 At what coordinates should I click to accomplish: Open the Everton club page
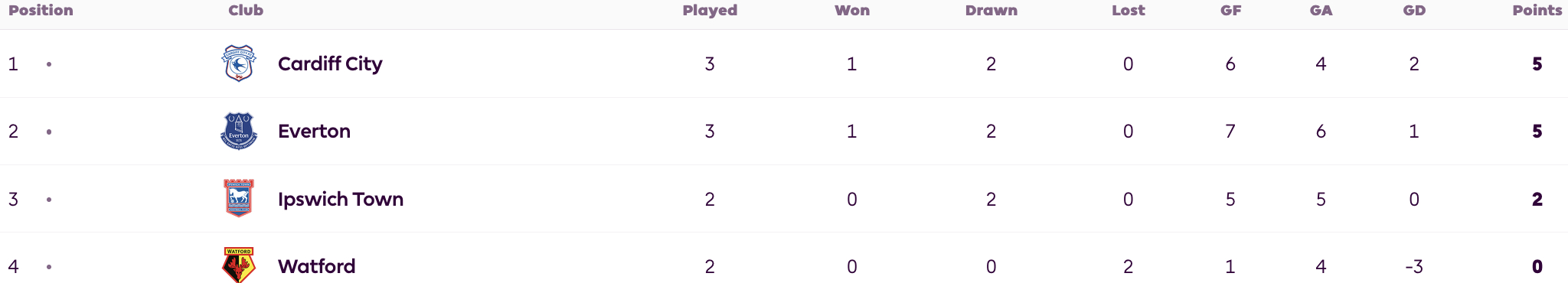pos(314,131)
